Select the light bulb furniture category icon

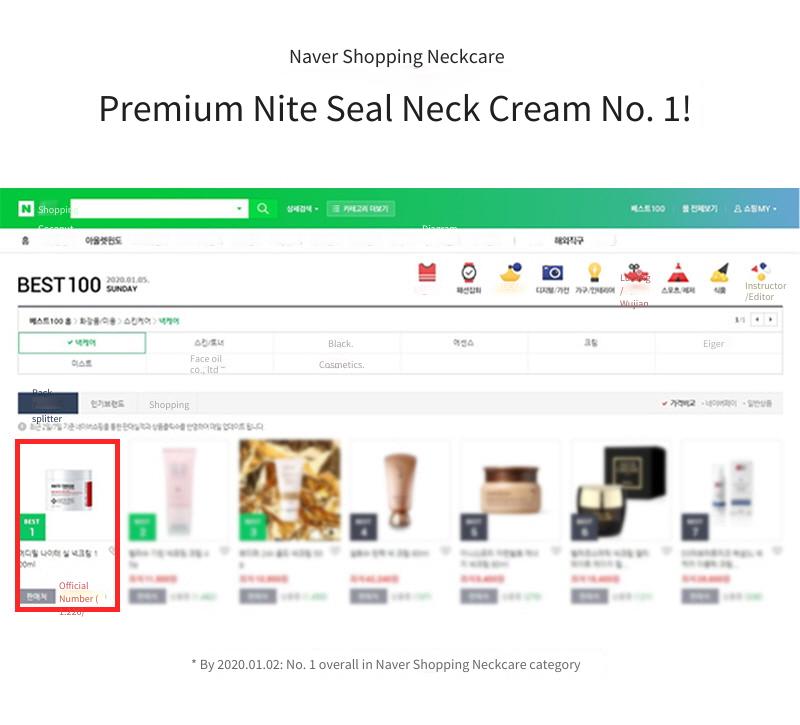click(594, 272)
